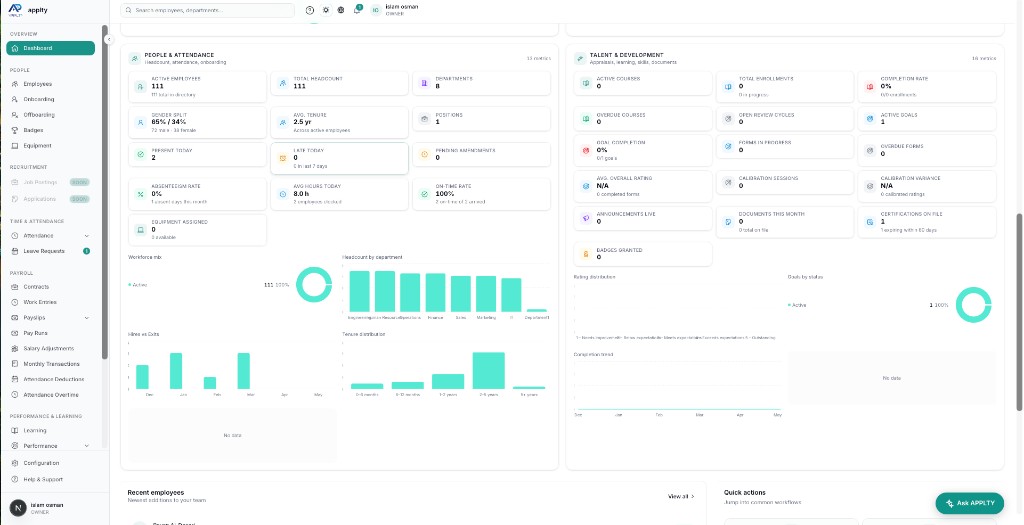The image size is (1024, 525).
Task: Toggle light/dark theme sun icon
Action: pos(326,10)
